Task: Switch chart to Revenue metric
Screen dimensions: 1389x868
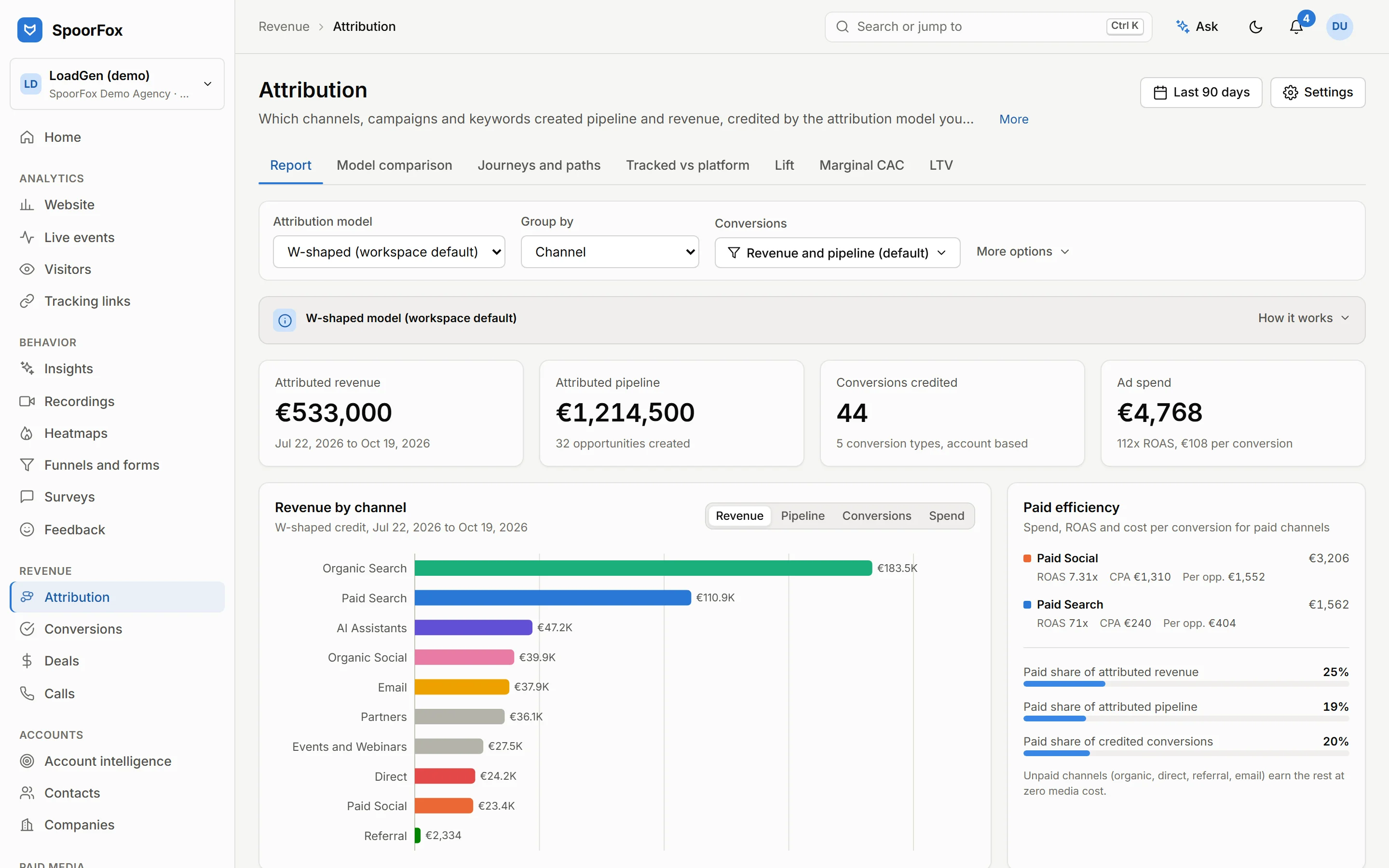Action: tap(739, 516)
